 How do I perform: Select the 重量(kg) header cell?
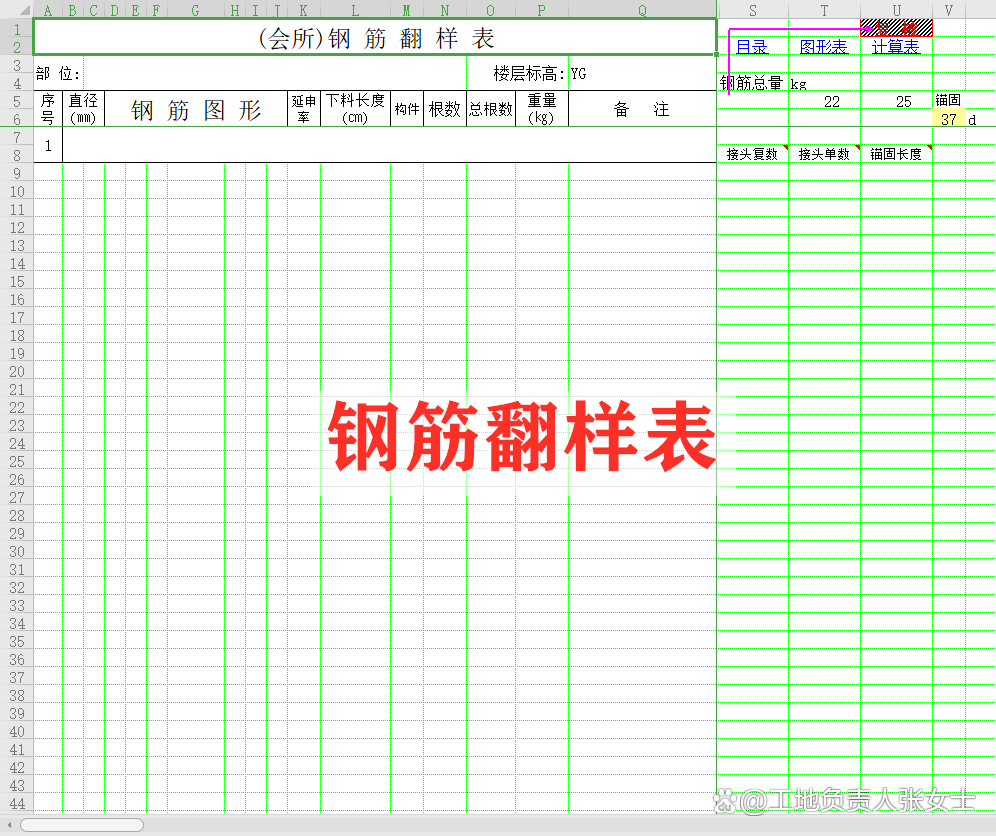[x=542, y=109]
